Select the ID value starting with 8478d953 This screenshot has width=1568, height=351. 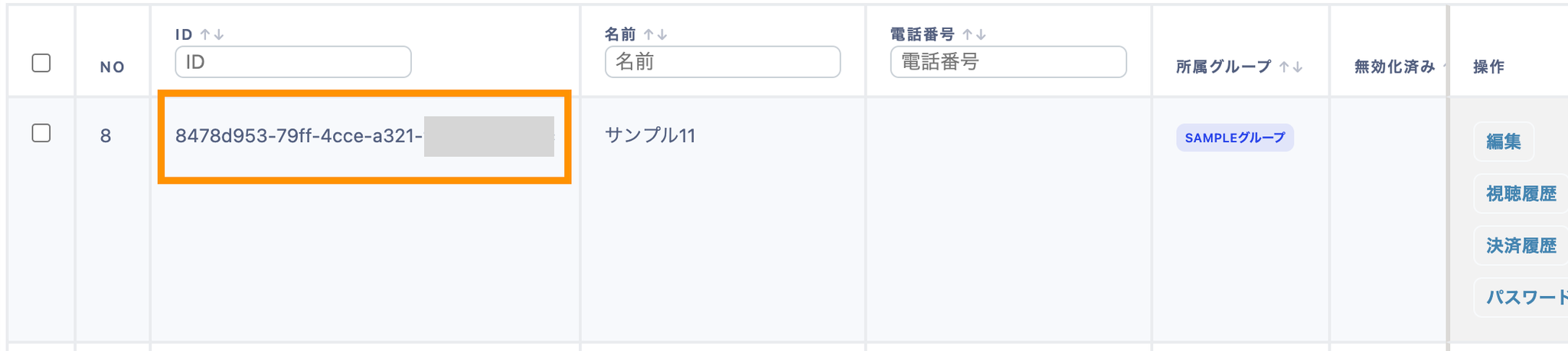point(299,136)
